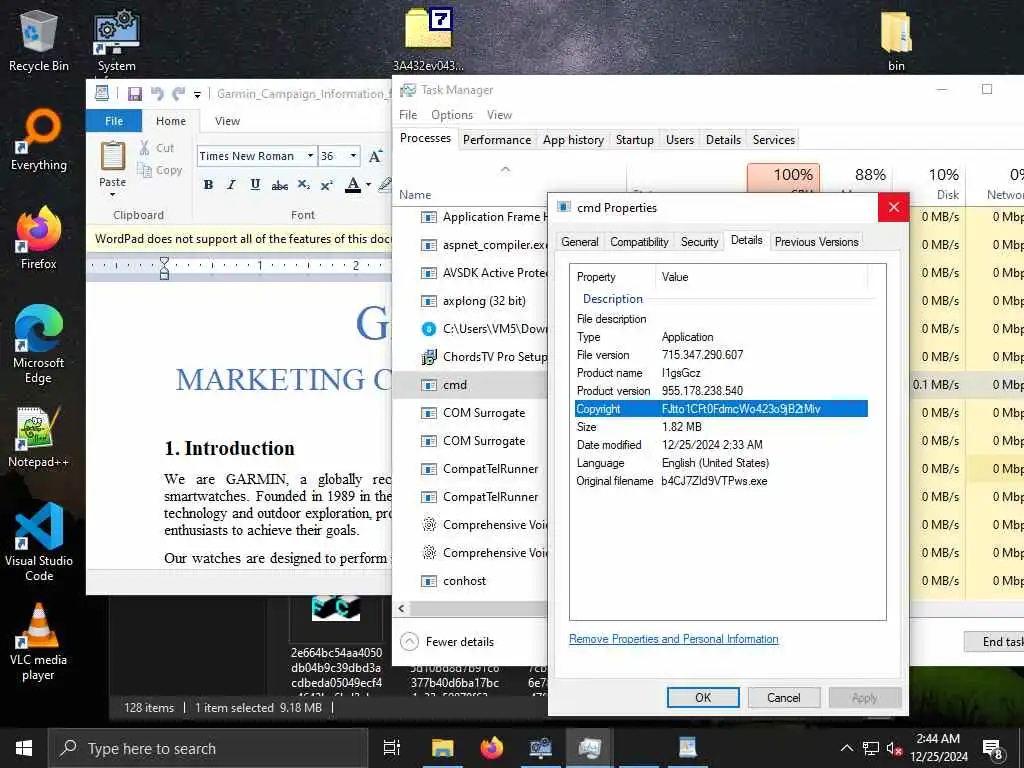
Task: Open VLC media player shortcut
Action: click(x=39, y=642)
